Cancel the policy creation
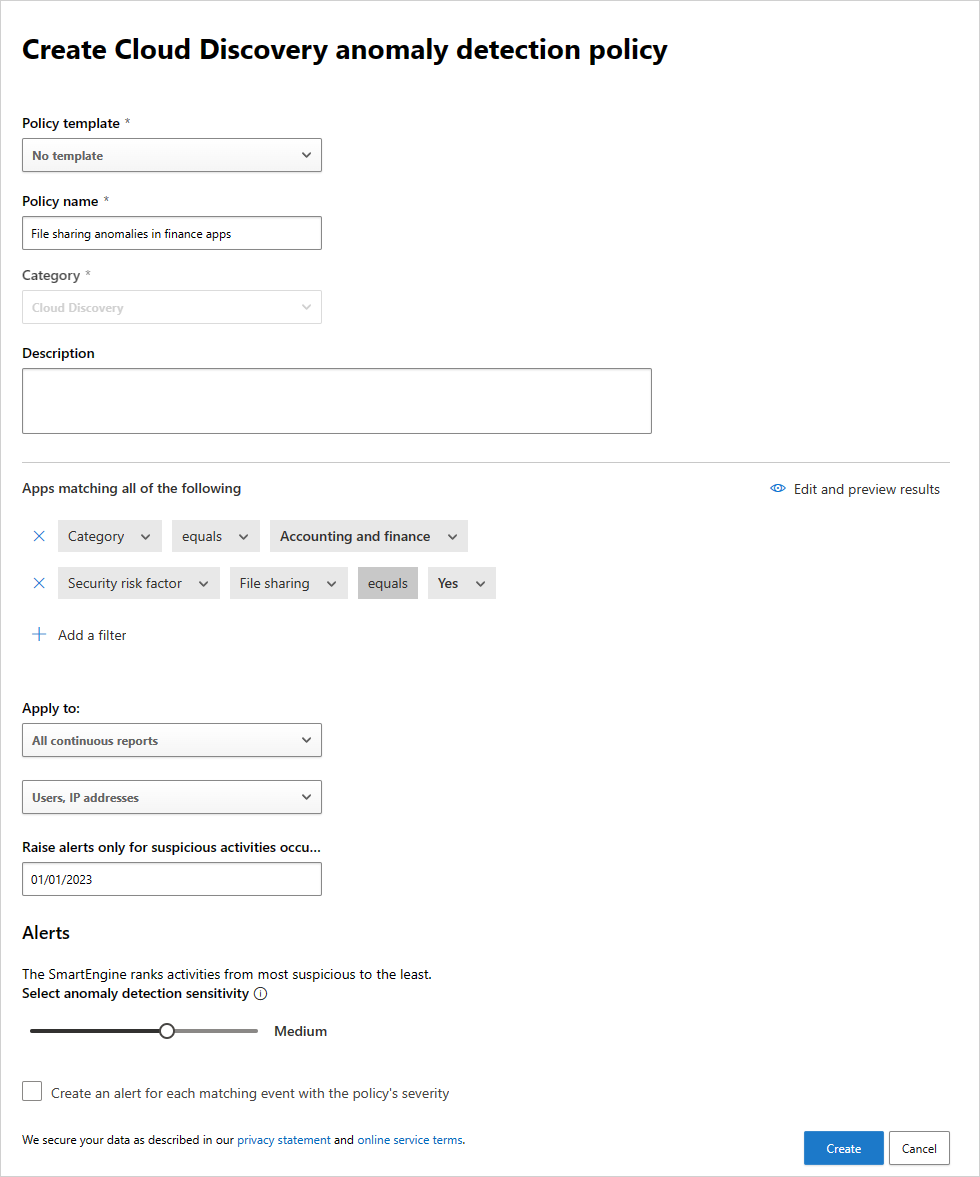The image size is (980, 1177). pyautogui.click(x=919, y=1148)
